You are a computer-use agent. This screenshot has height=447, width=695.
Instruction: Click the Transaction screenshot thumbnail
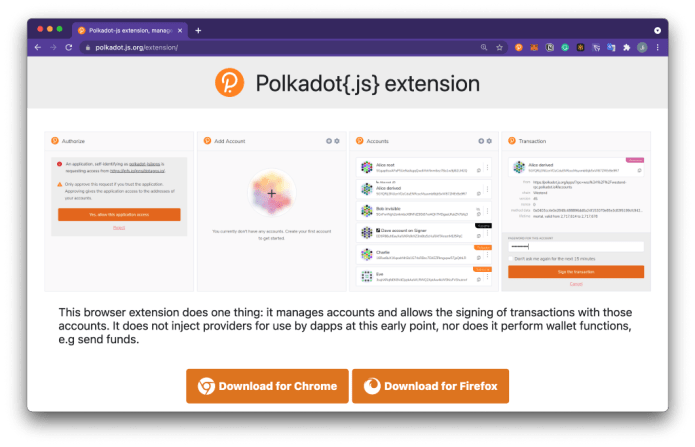coord(576,212)
